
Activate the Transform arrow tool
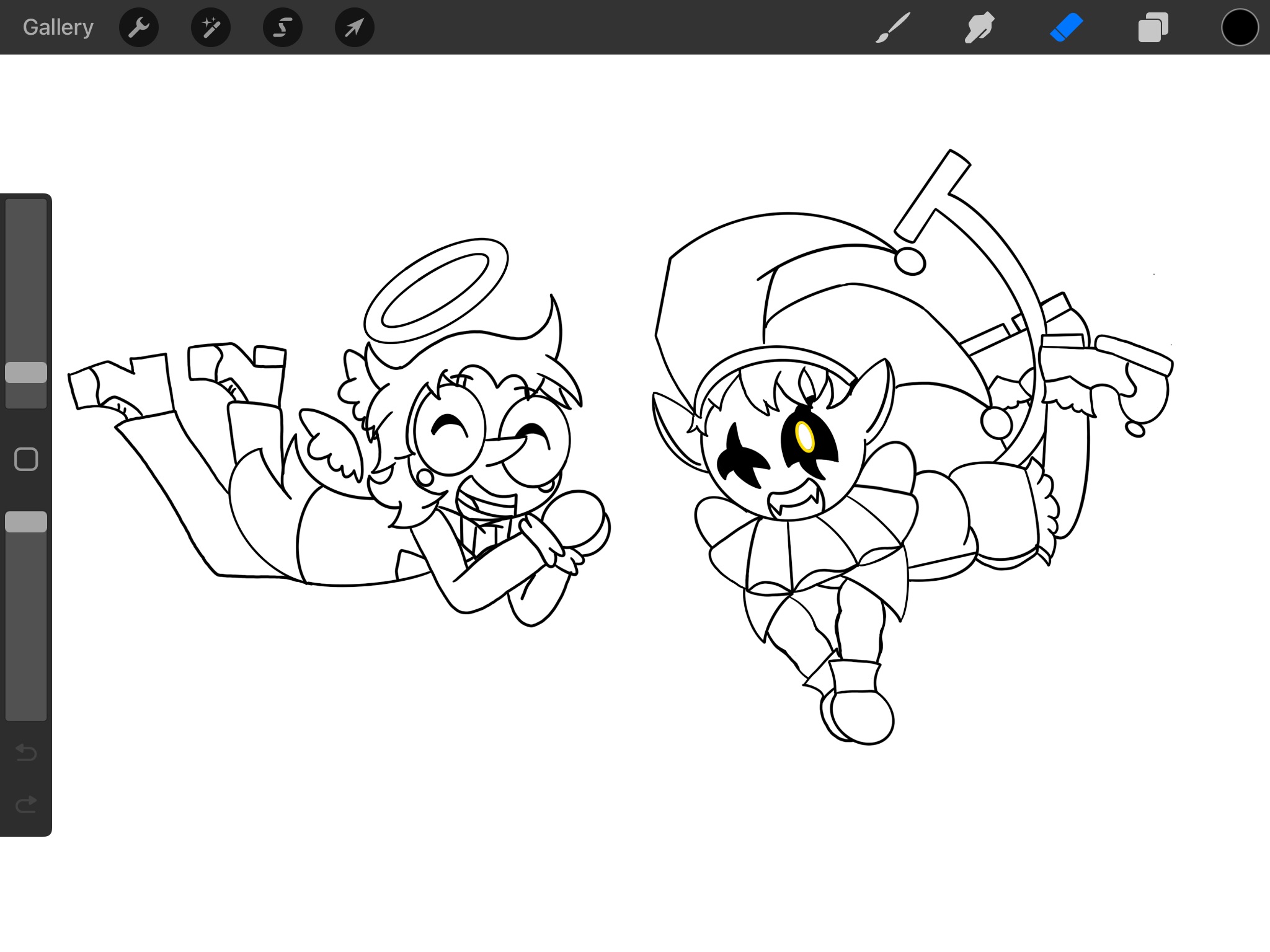point(354,27)
